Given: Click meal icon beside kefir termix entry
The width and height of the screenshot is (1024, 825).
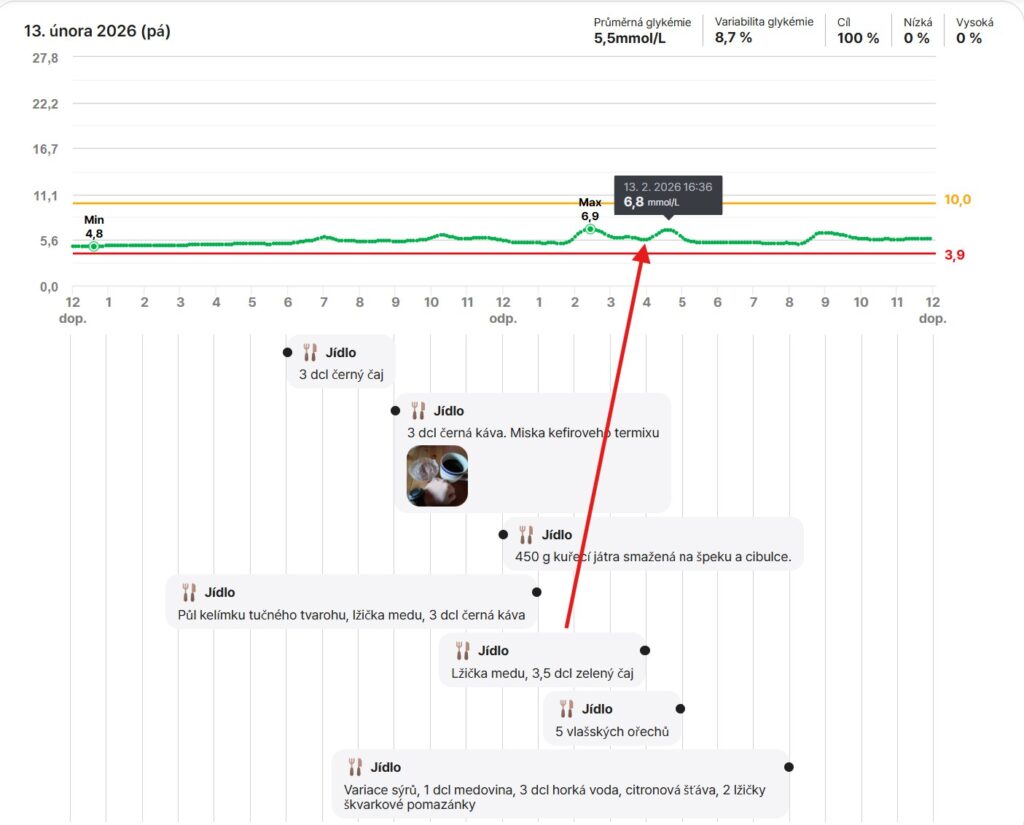Looking at the screenshot, I should (418, 411).
